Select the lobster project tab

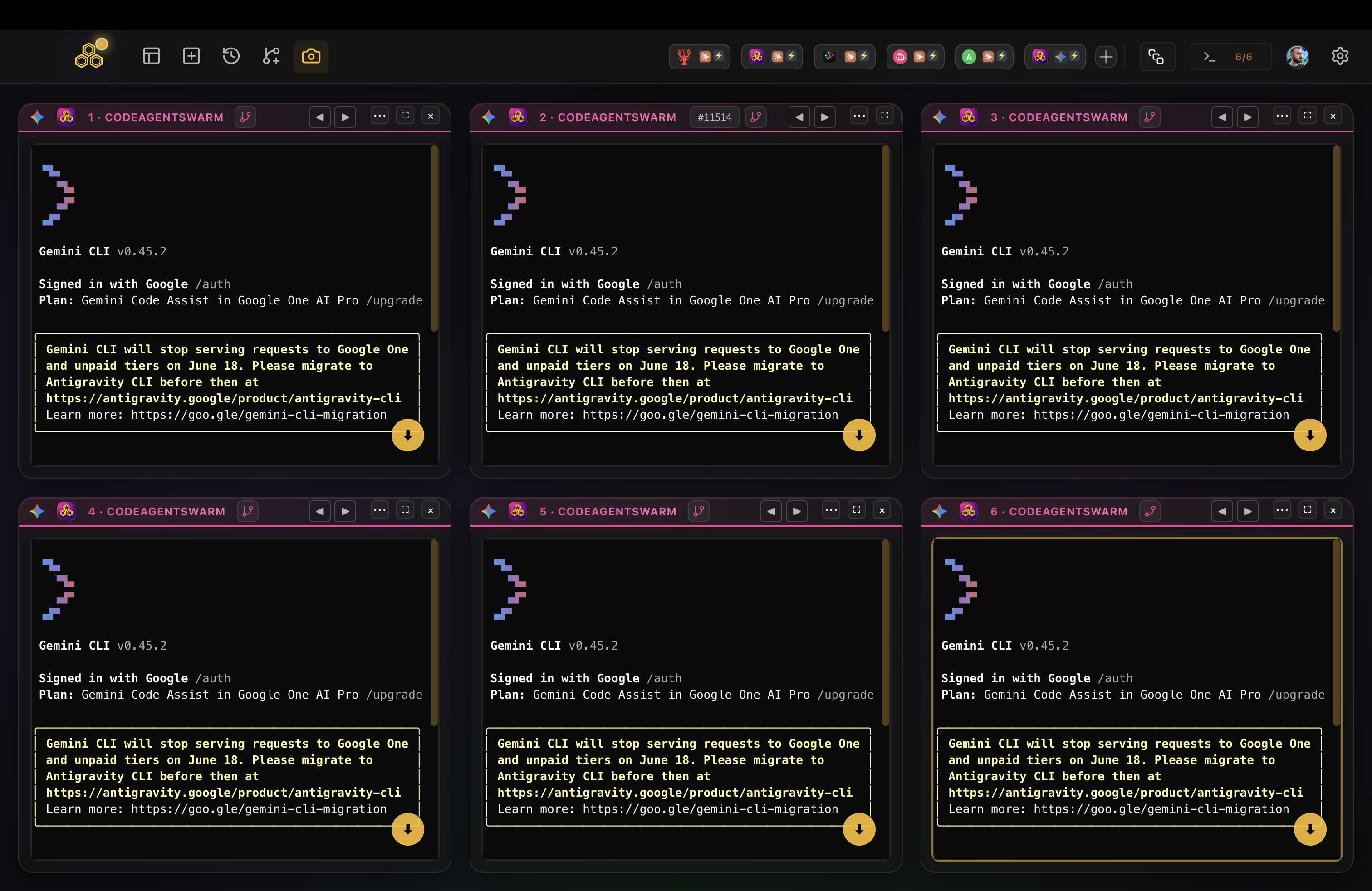click(x=699, y=56)
